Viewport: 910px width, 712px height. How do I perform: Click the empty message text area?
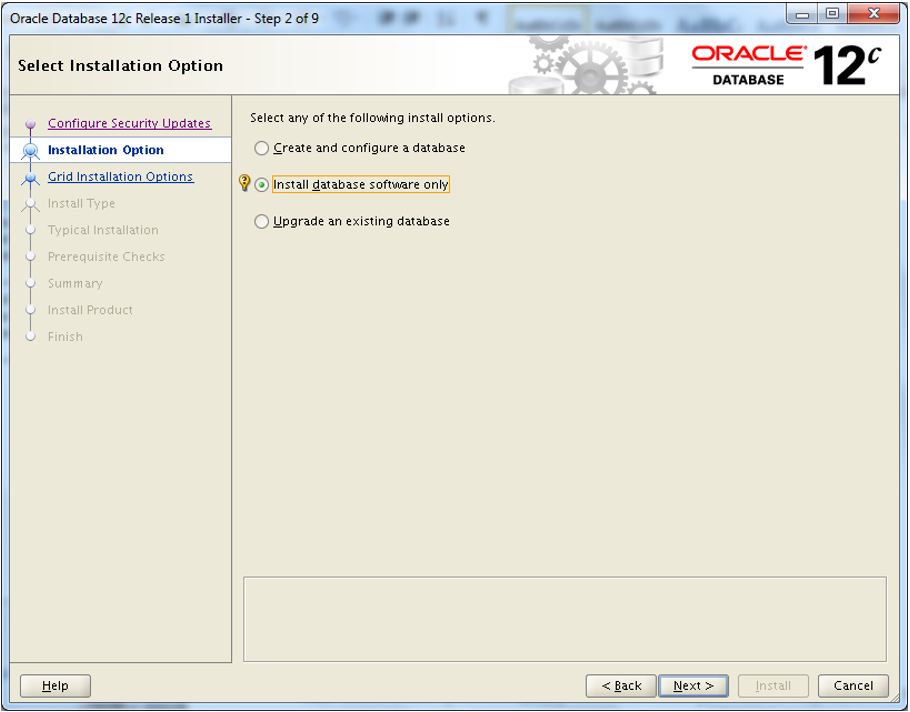coord(565,619)
